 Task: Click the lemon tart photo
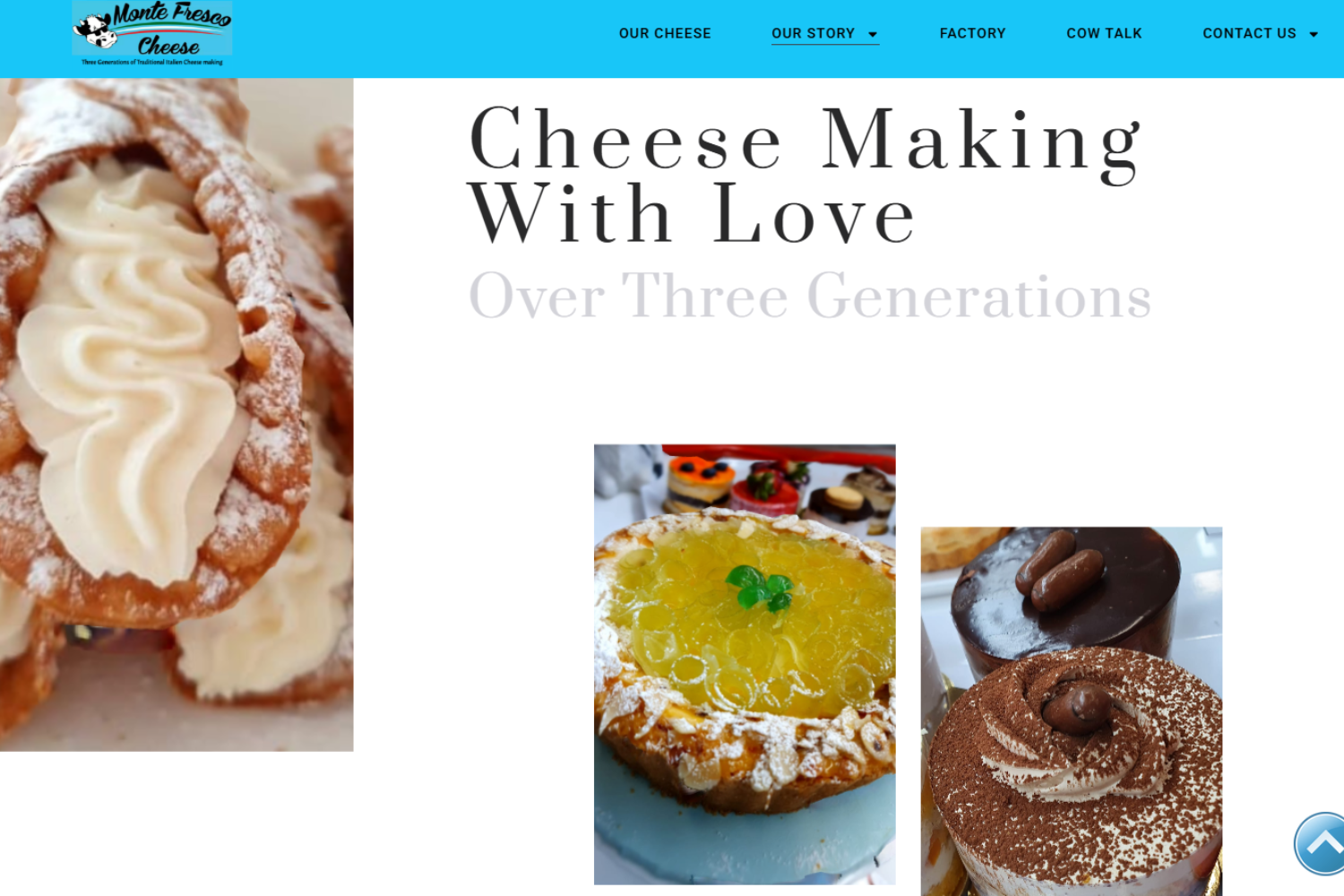pyautogui.click(x=745, y=664)
